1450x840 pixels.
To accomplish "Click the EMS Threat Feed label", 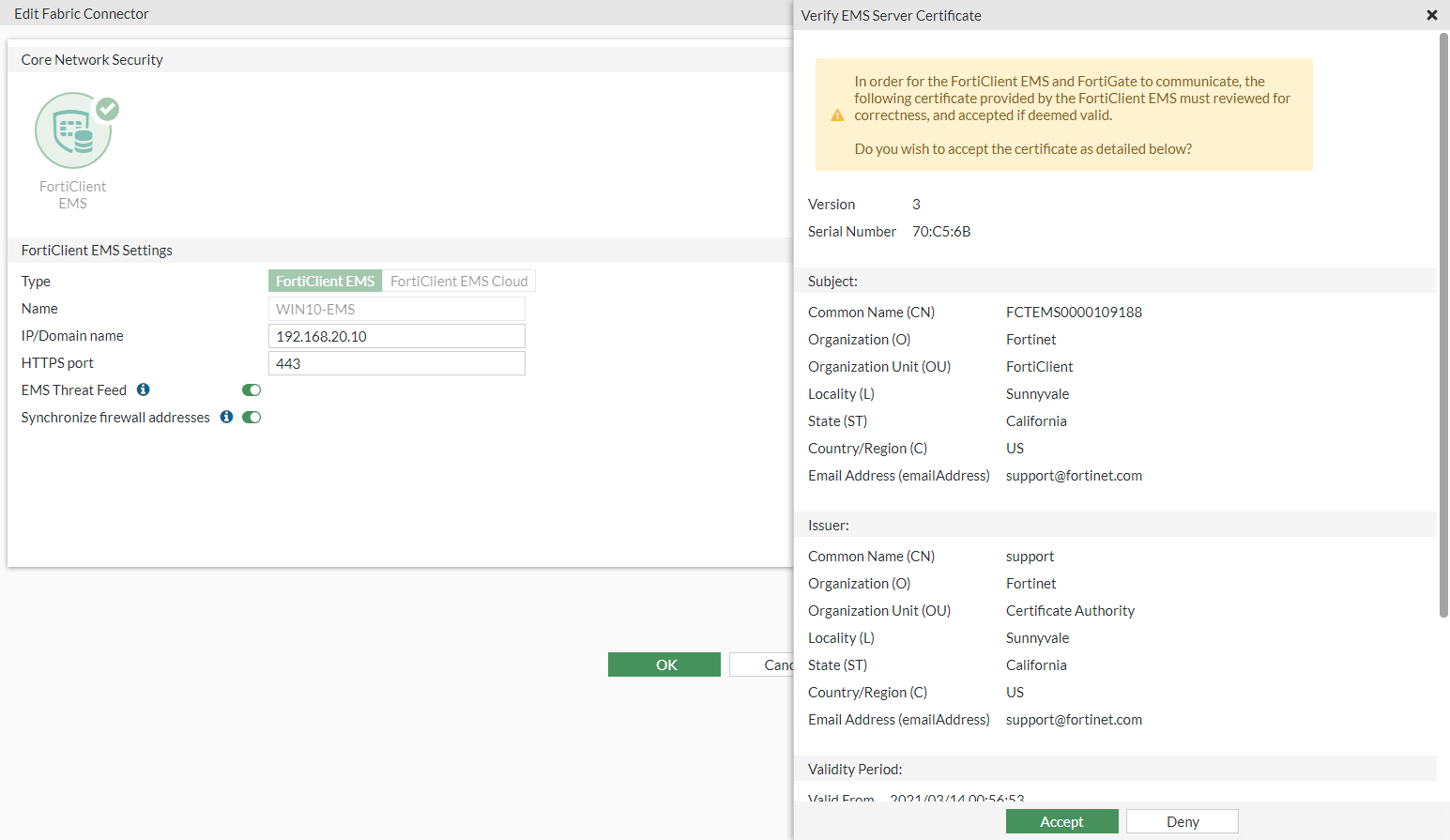I will point(74,390).
